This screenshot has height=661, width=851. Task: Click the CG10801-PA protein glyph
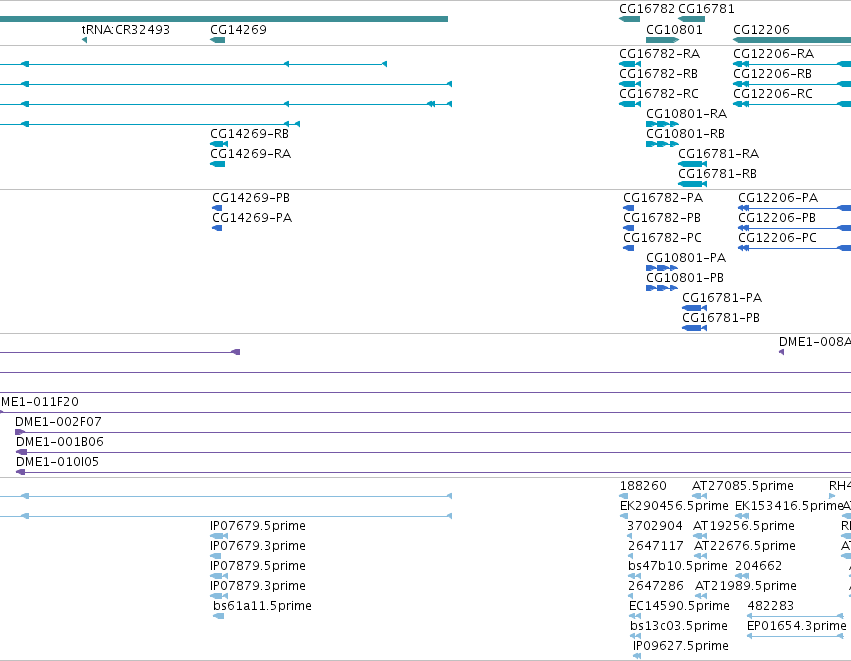(662, 268)
